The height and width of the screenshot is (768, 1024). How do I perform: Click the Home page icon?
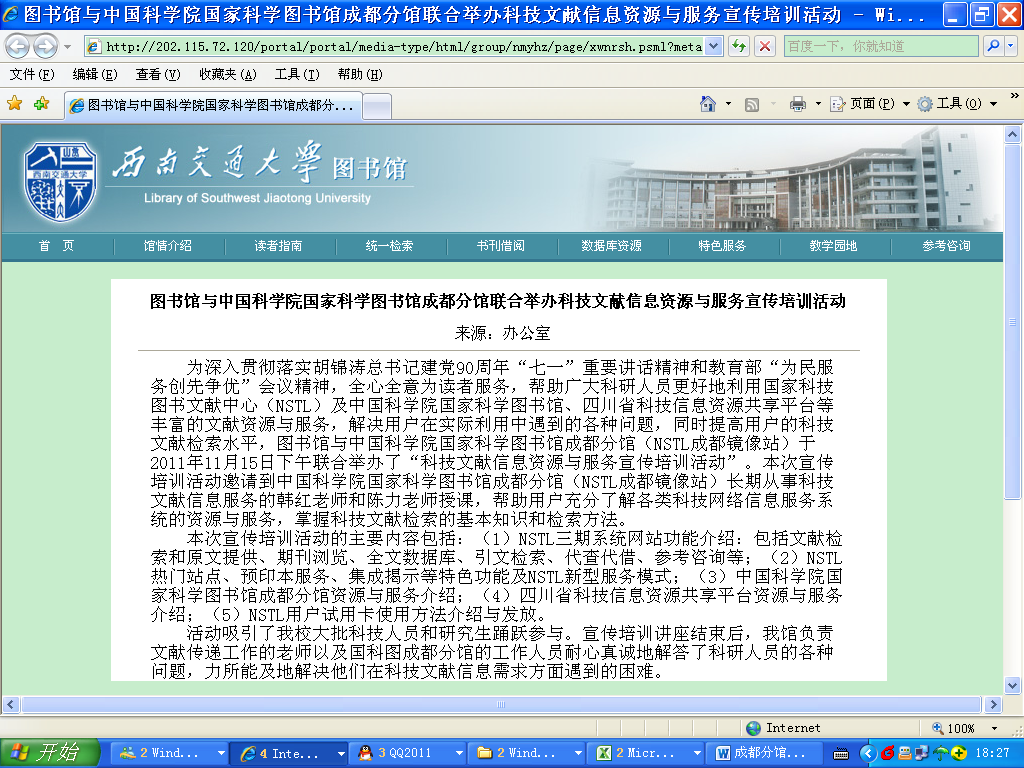708,104
